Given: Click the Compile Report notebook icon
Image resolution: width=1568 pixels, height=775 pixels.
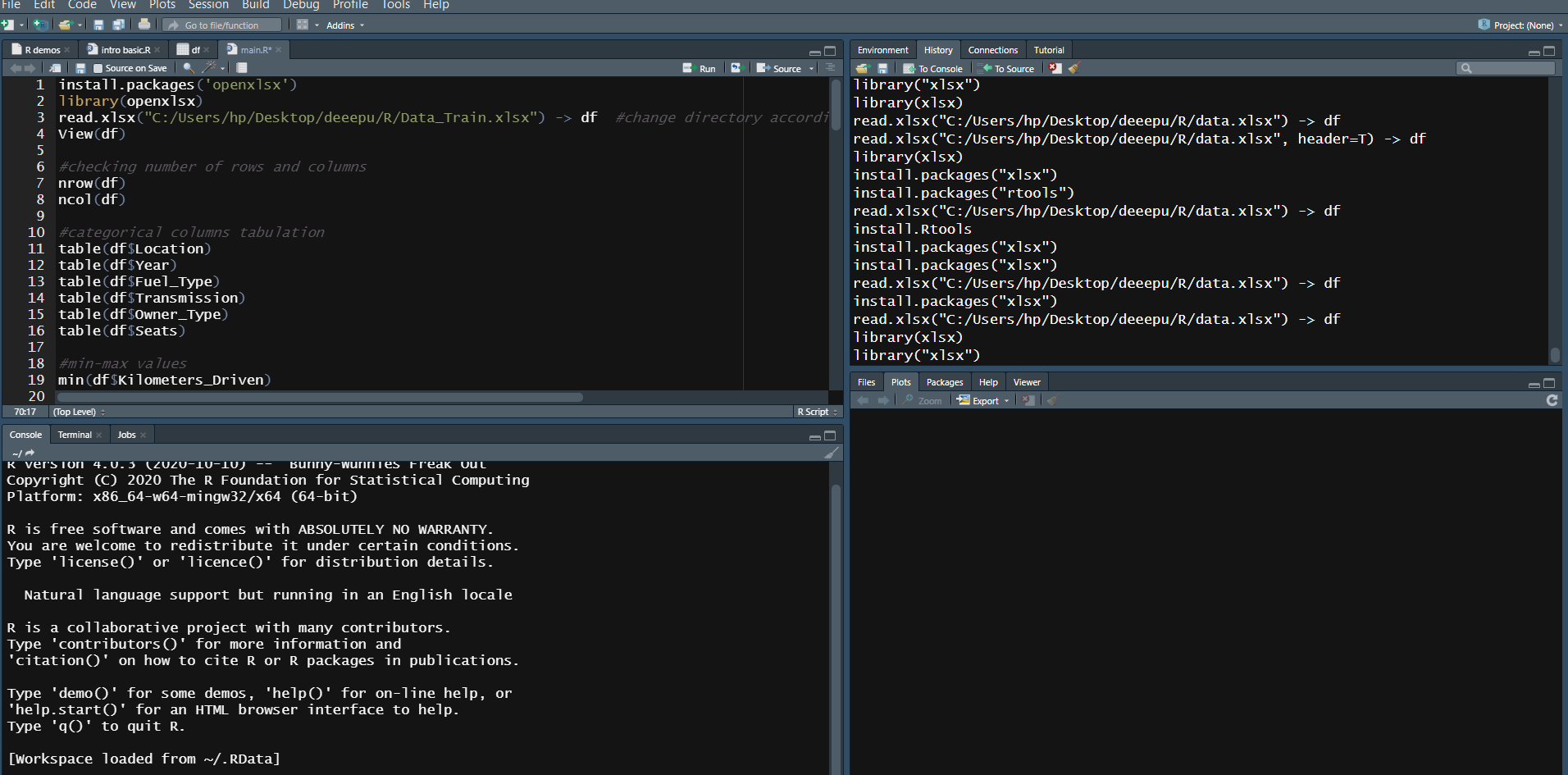Looking at the screenshot, I should pyautogui.click(x=242, y=68).
